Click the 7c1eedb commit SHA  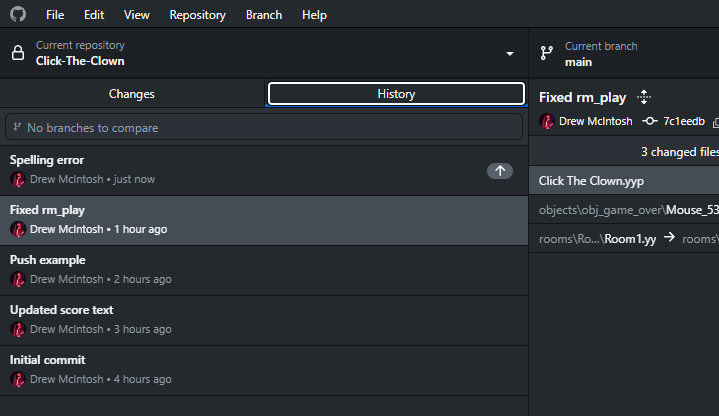tap(684, 121)
